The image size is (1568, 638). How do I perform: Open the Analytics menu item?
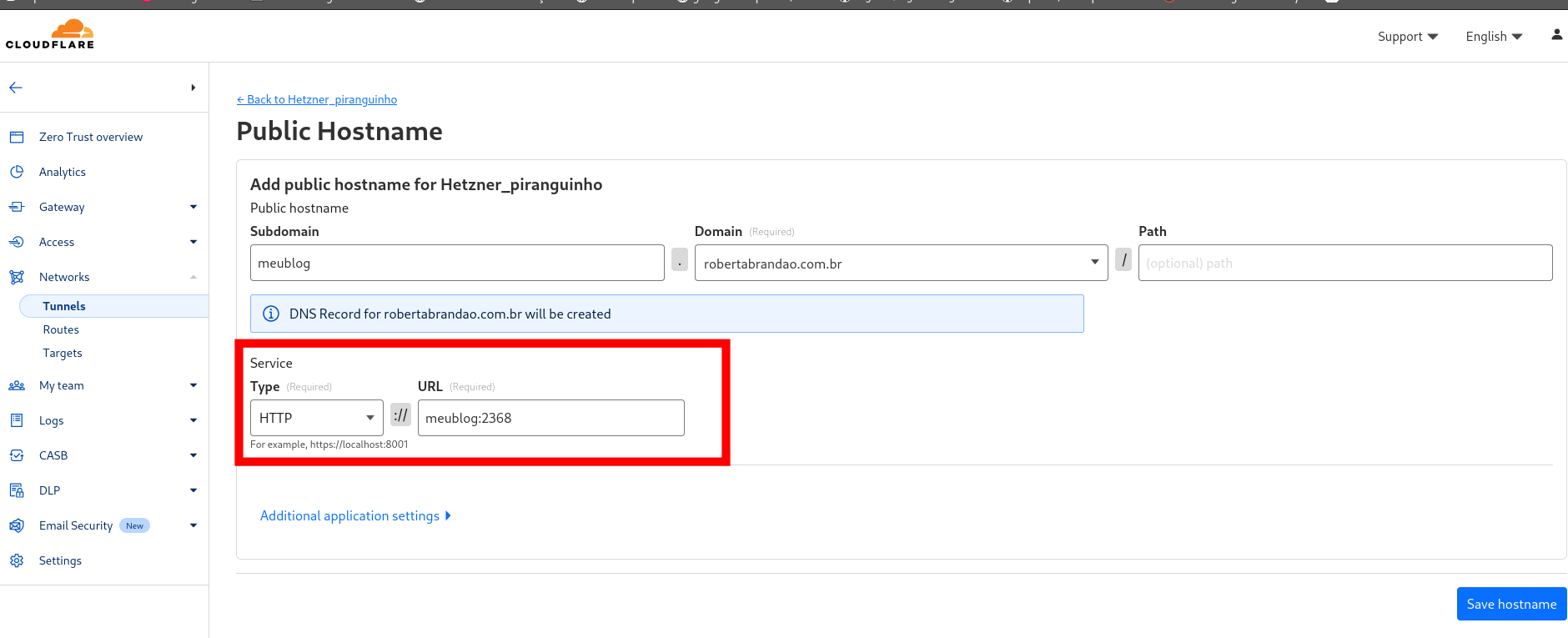(x=63, y=172)
